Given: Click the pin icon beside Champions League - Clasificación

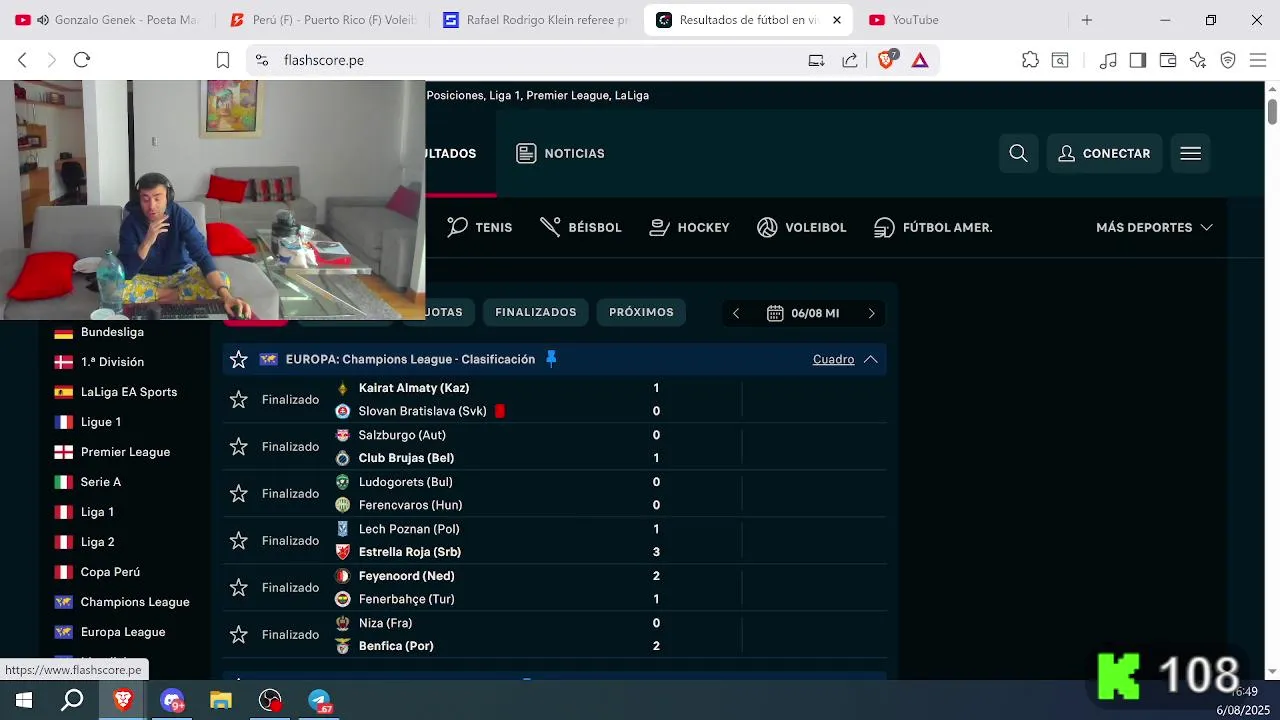Looking at the screenshot, I should 551,359.
